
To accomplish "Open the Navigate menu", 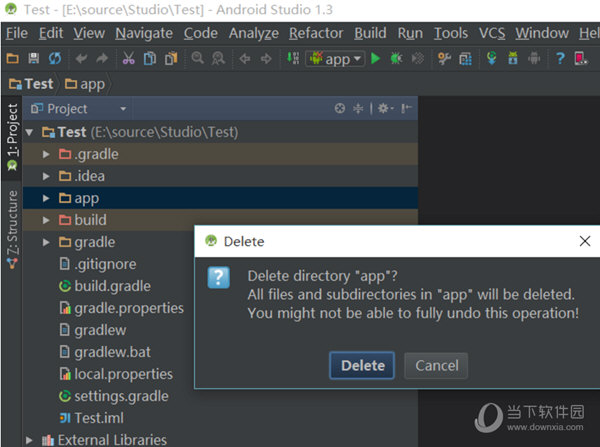I will tap(144, 33).
